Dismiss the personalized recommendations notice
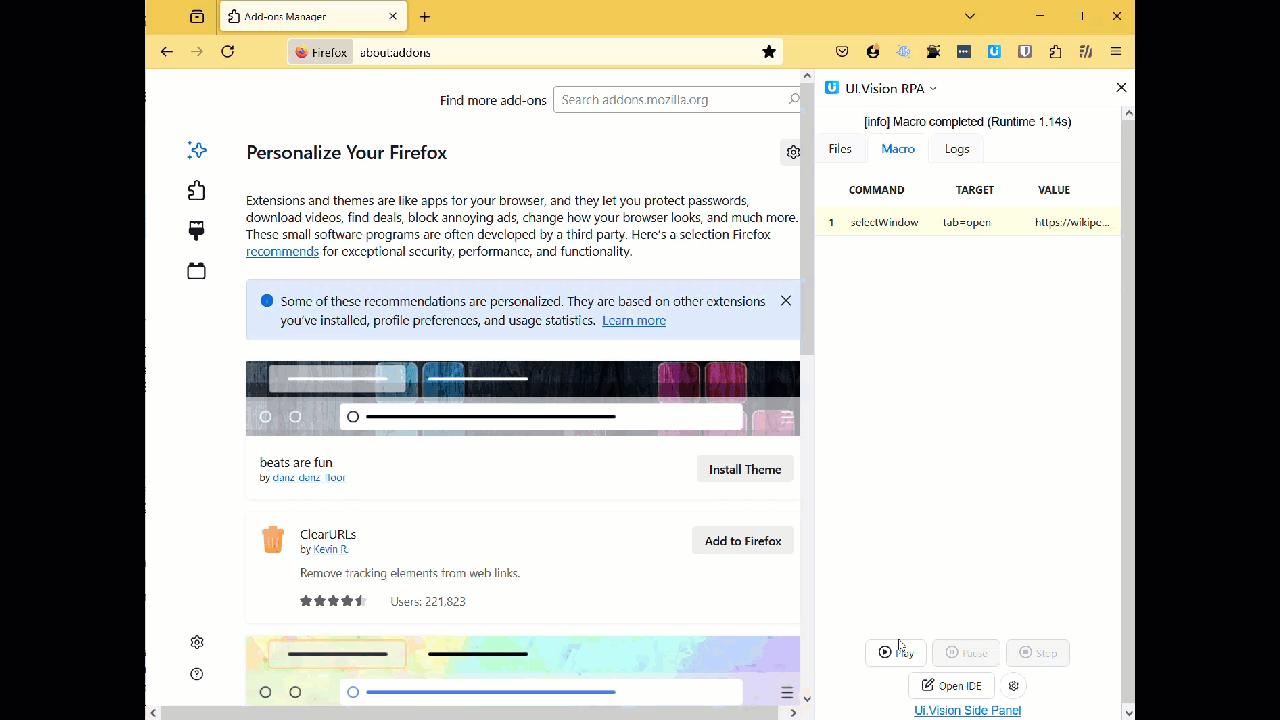The width and height of the screenshot is (1280, 720). pos(786,301)
